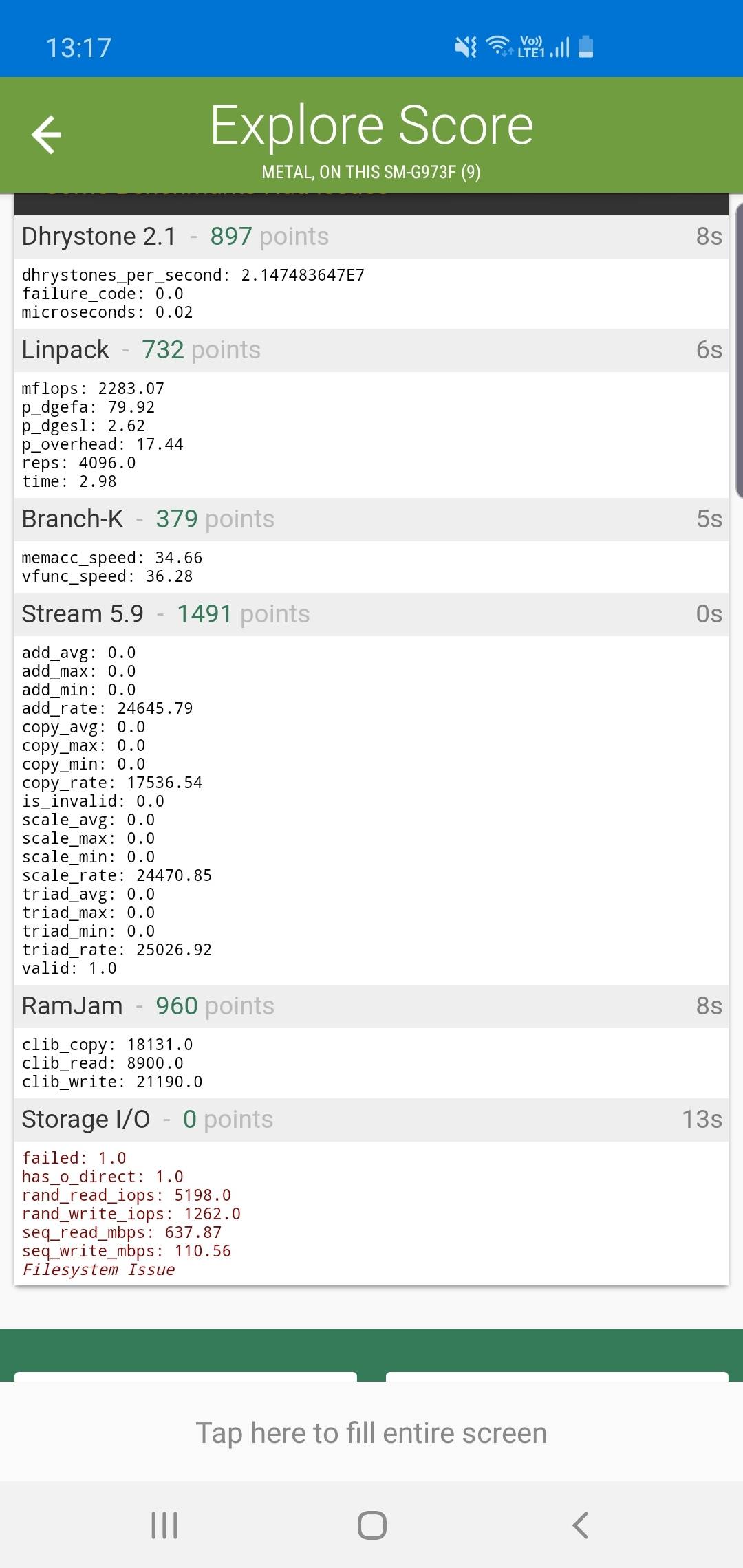Tap the rand_read_iops: 5198.0 line

(x=127, y=1195)
